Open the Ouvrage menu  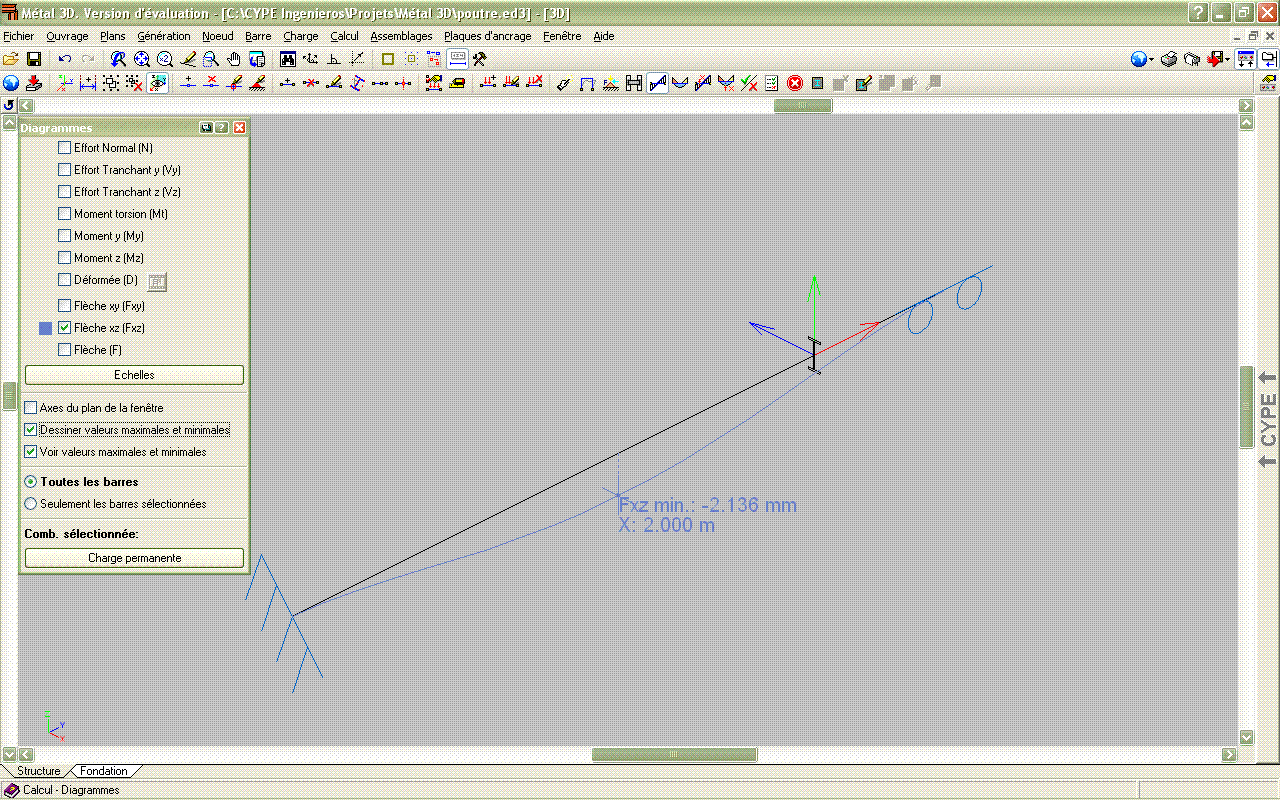[67, 36]
